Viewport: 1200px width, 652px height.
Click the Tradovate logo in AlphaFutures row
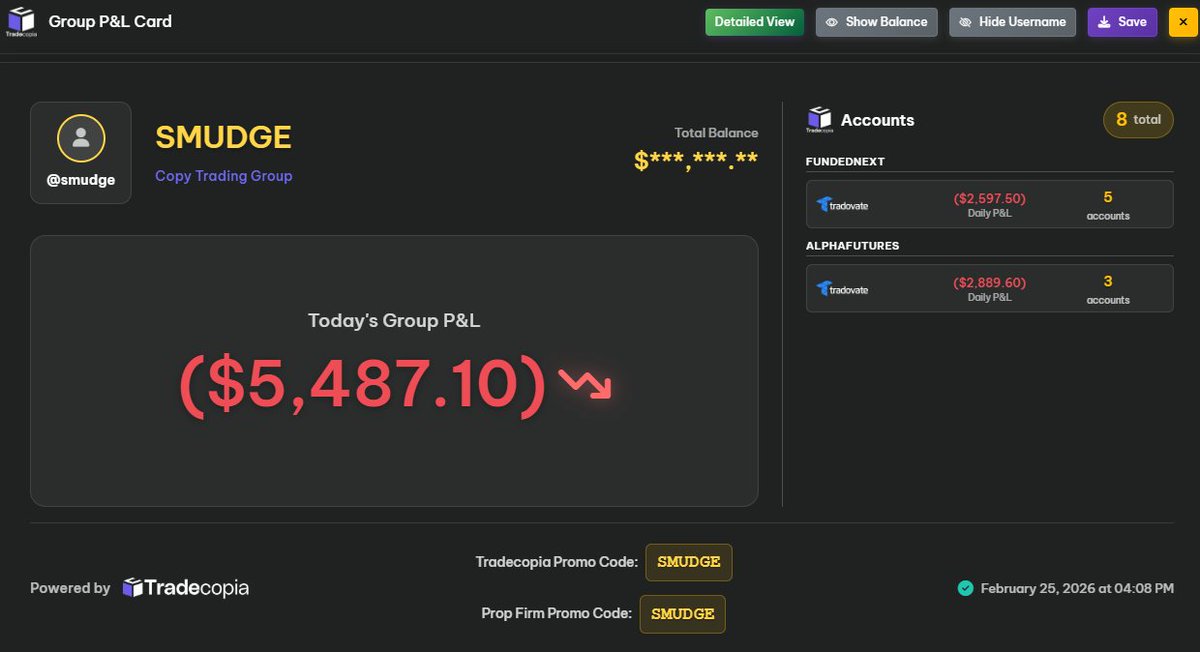(842, 289)
